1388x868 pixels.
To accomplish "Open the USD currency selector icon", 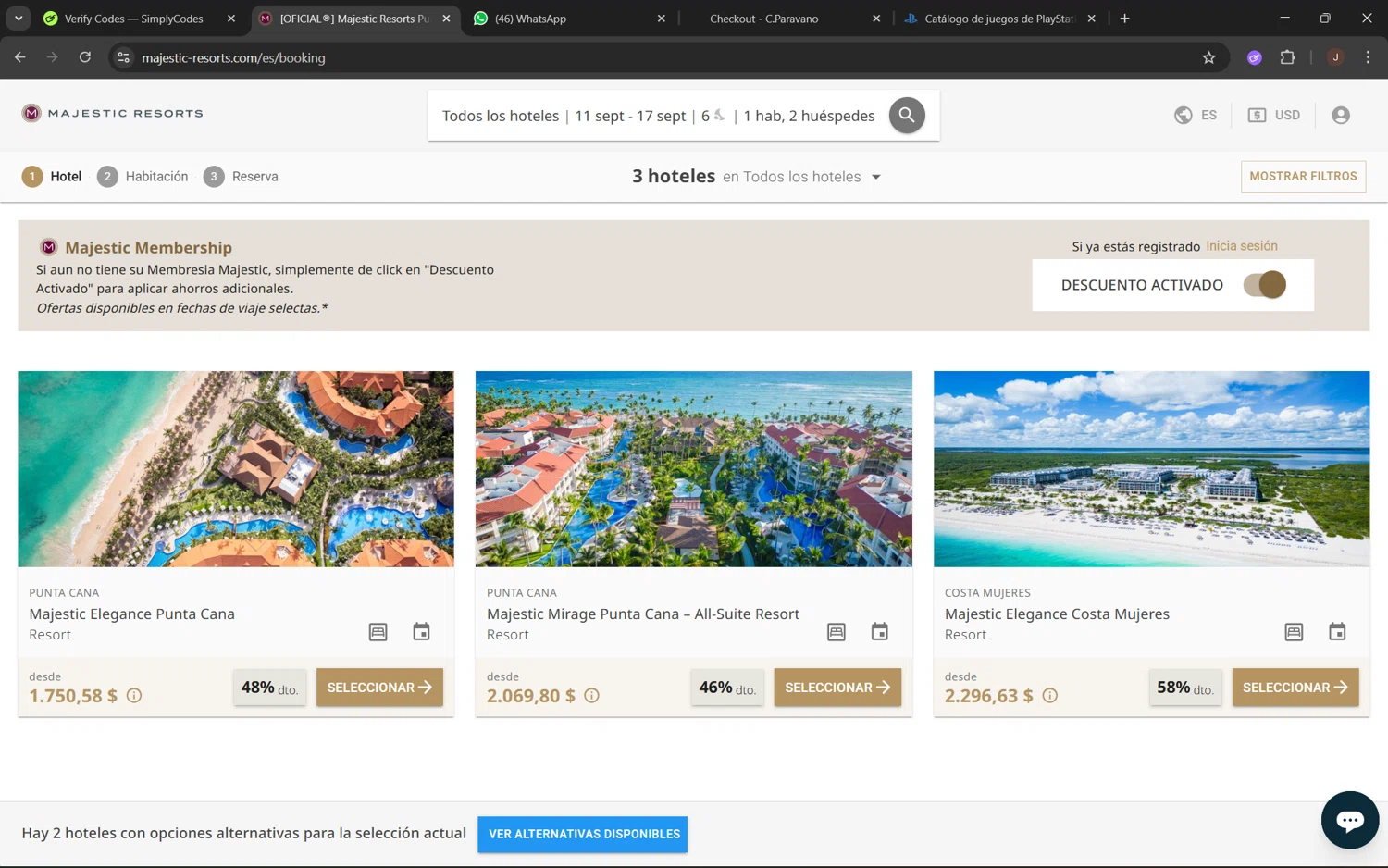I will pyautogui.click(x=1257, y=116).
